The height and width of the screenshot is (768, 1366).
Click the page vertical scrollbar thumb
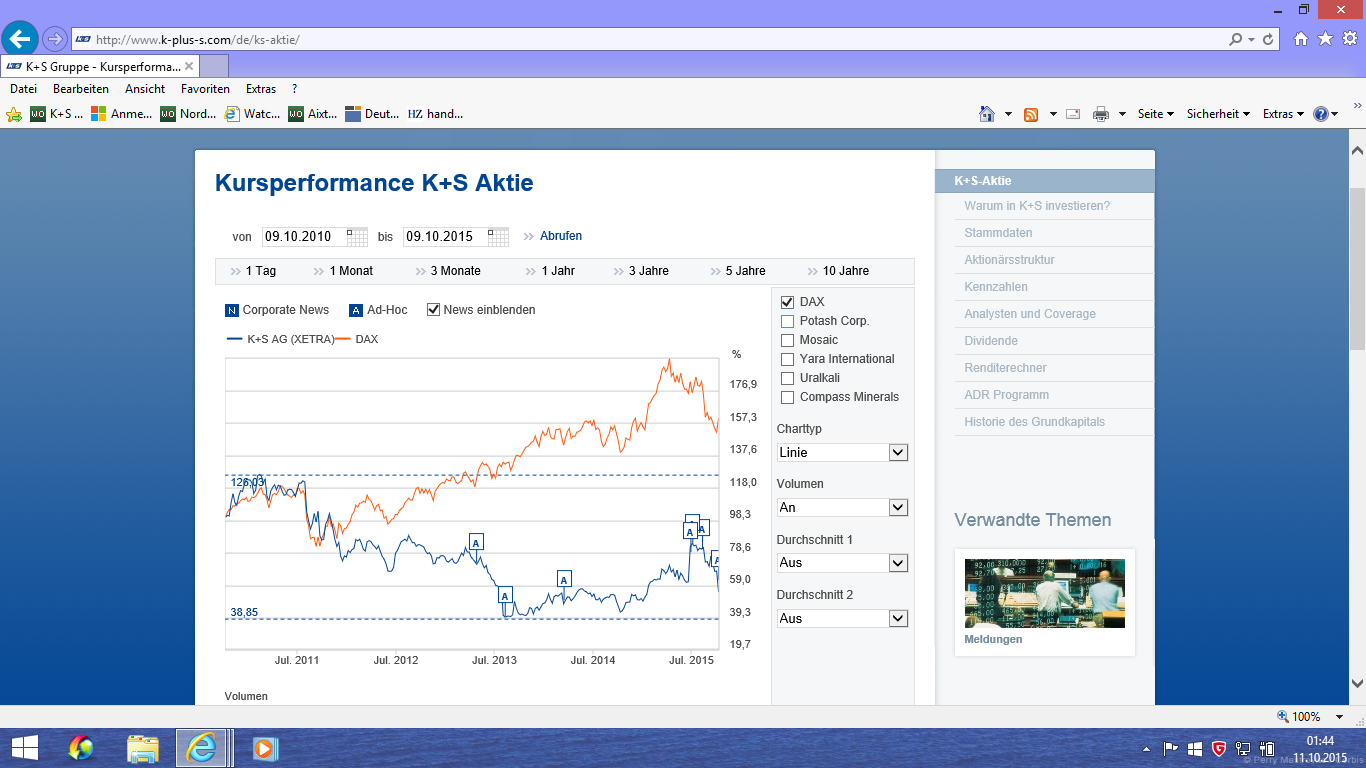pyautogui.click(x=1357, y=268)
